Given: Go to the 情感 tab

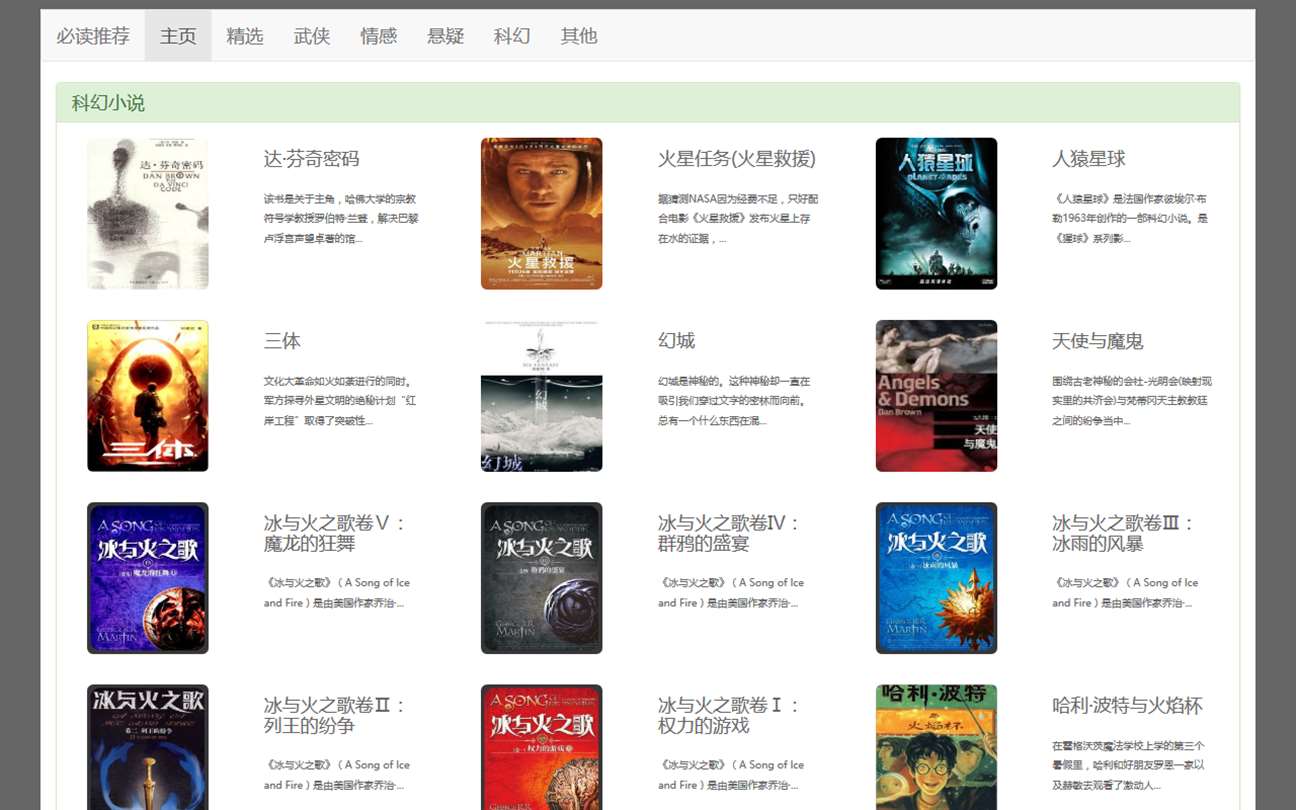Looking at the screenshot, I should point(379,36).
